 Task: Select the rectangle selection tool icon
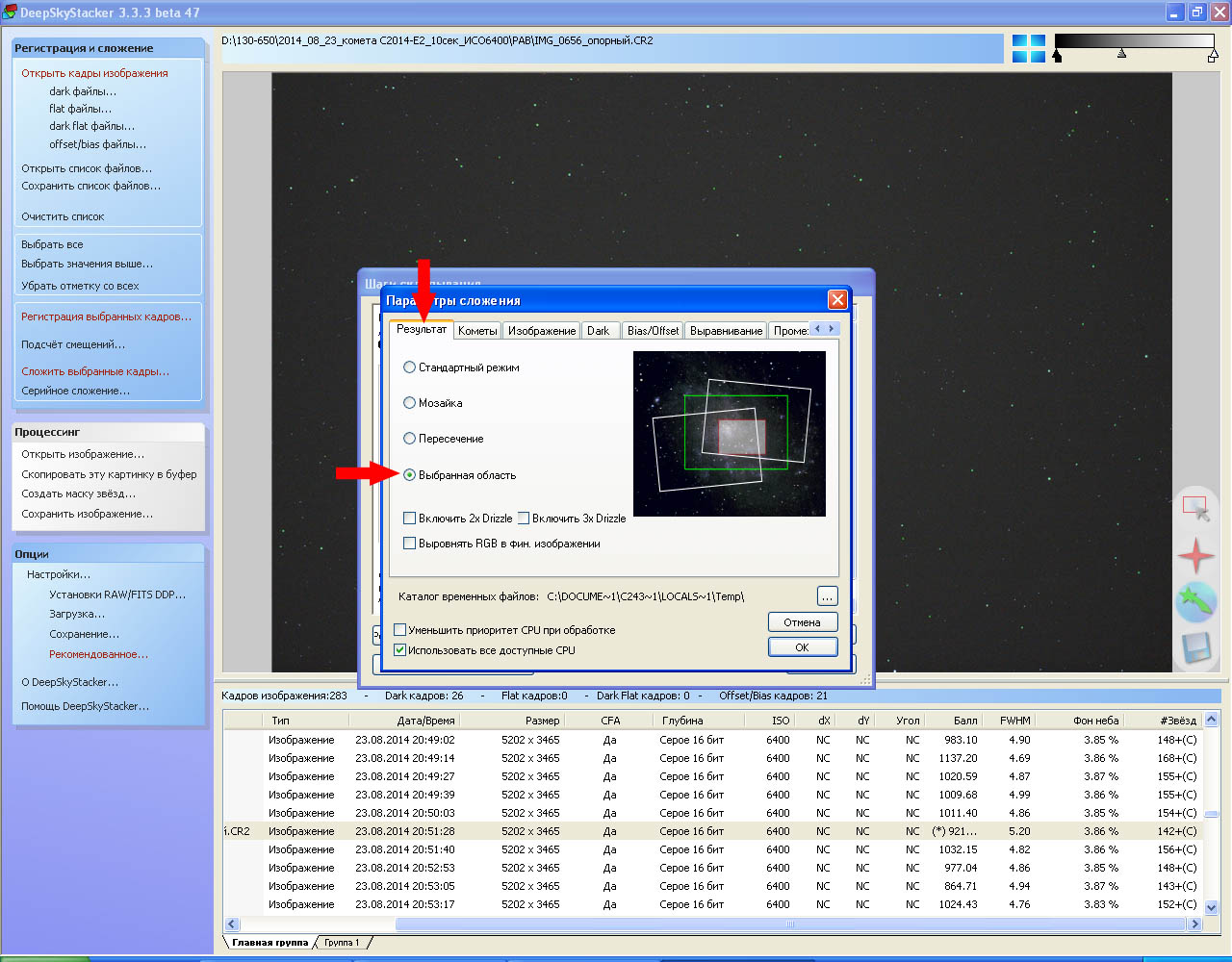pyautogui.click(x=1195, y=509)
